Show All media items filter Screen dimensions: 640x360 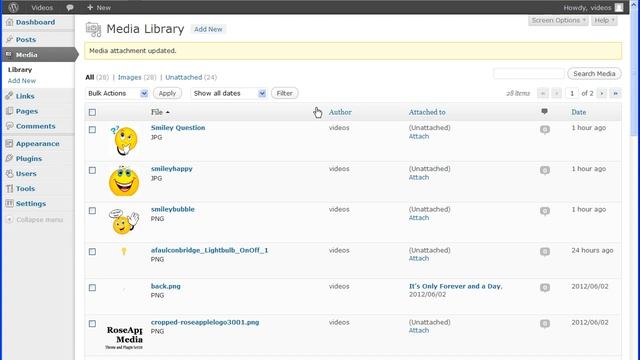click(90, 77)
